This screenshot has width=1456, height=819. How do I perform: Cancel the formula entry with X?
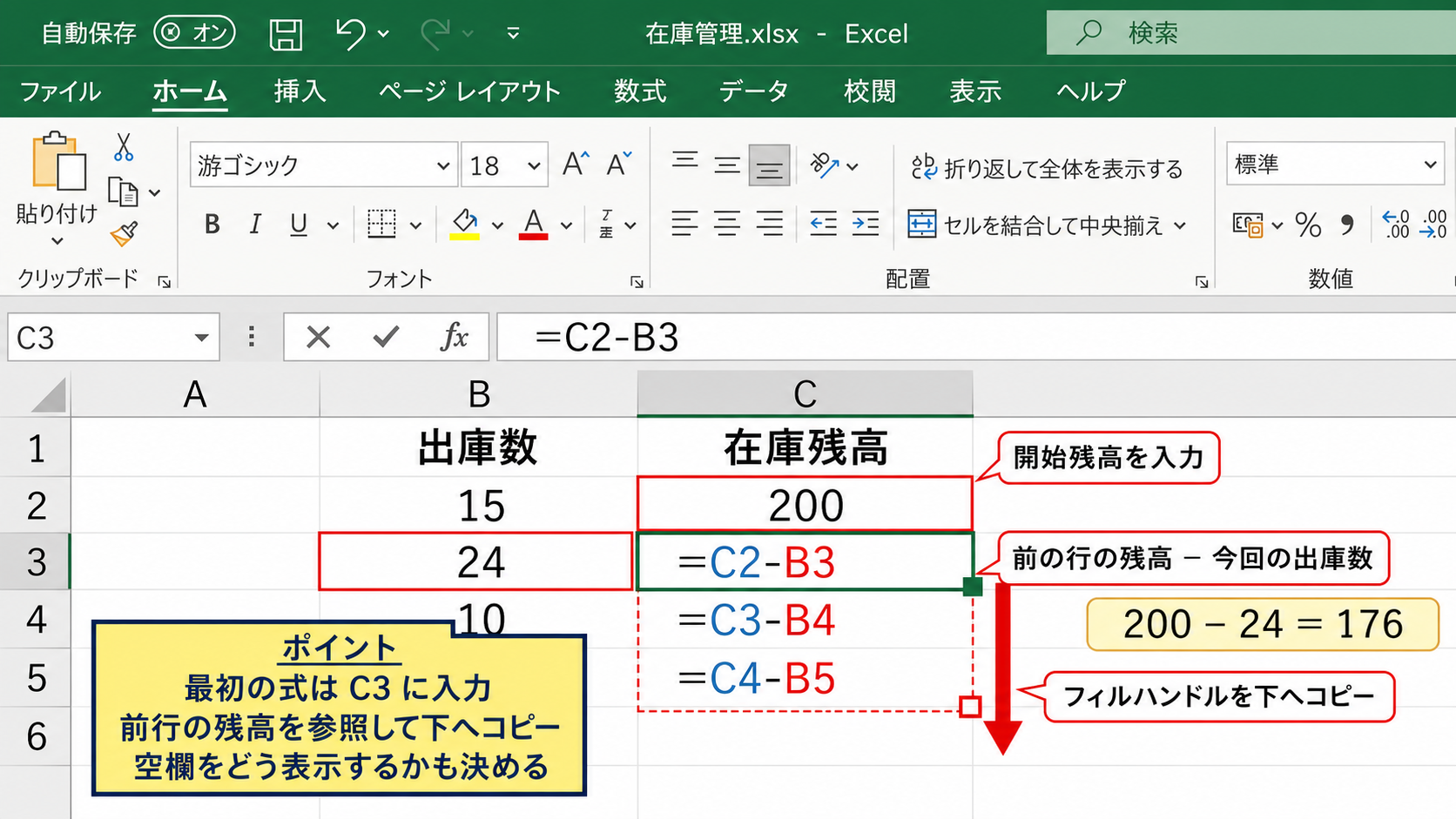pyautogui.click(x=319, y=337)
